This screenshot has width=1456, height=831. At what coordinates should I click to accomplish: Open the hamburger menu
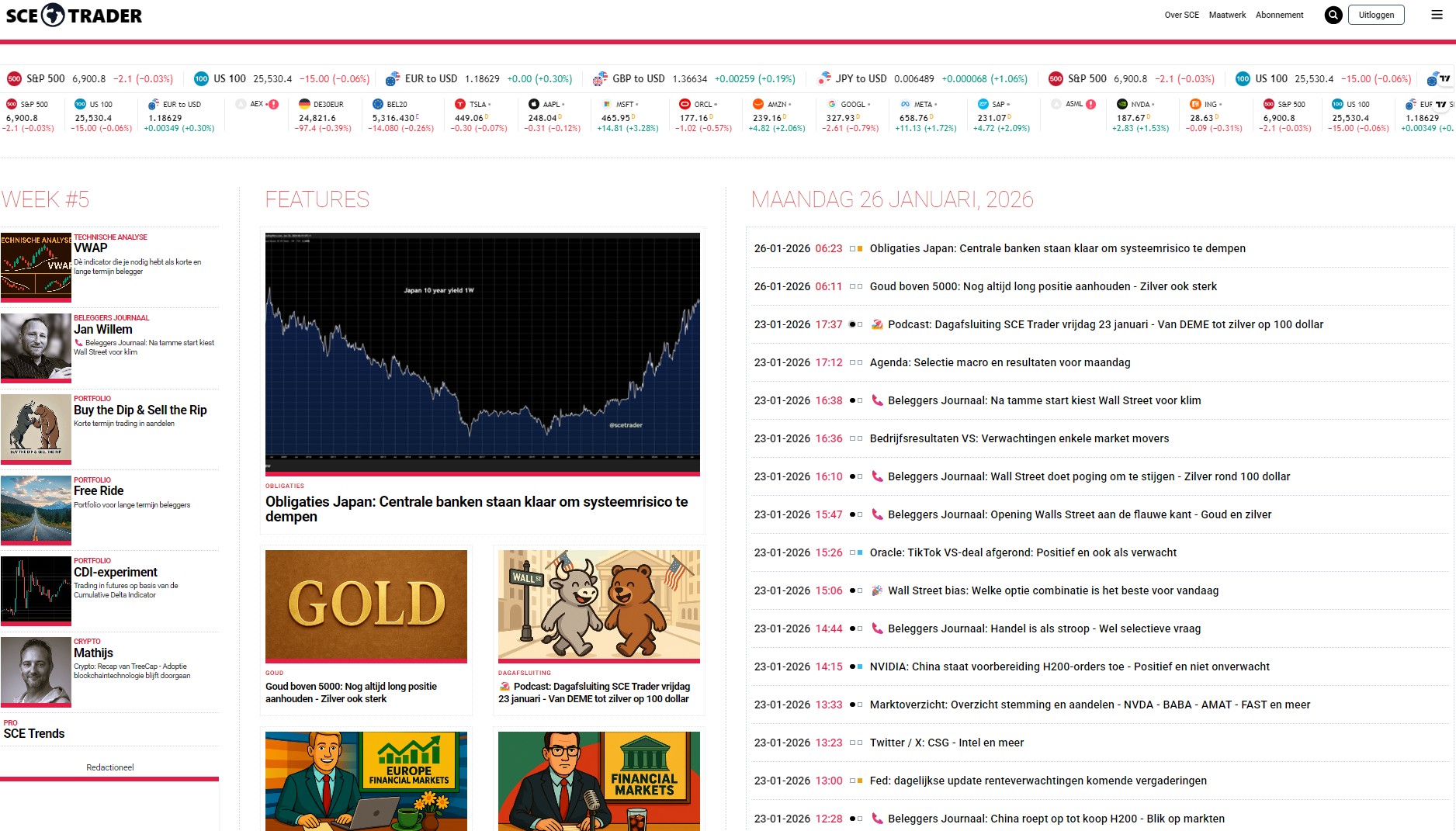click(x=1437, y=15)
